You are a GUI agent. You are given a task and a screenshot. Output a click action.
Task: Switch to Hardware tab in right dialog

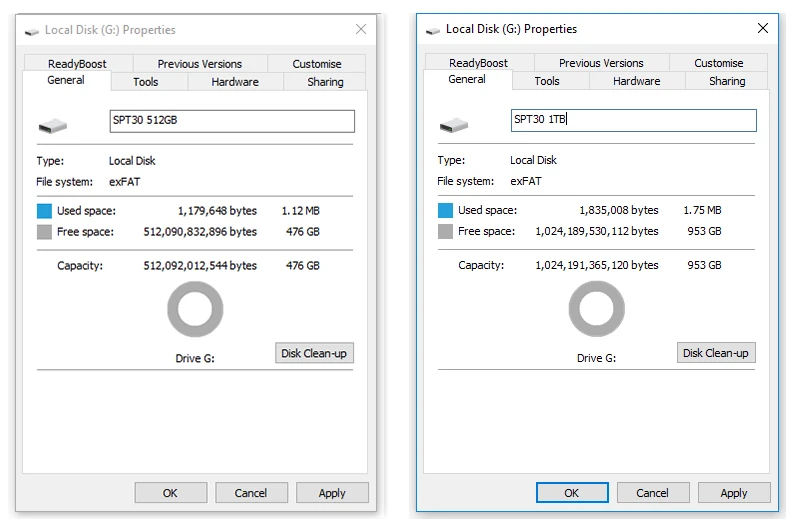[636, 81]
